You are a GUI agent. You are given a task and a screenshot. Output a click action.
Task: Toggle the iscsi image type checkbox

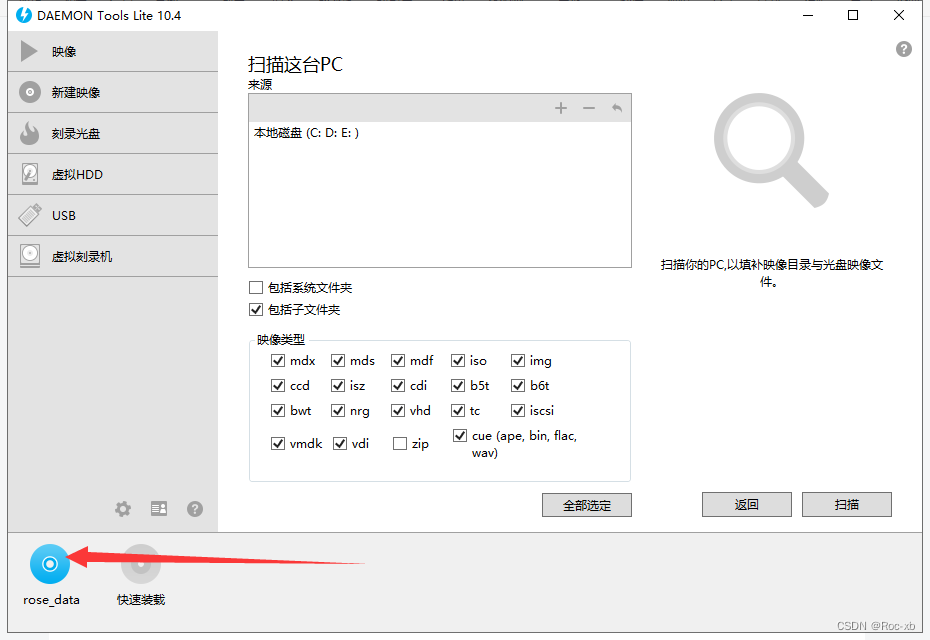[518, 410]
